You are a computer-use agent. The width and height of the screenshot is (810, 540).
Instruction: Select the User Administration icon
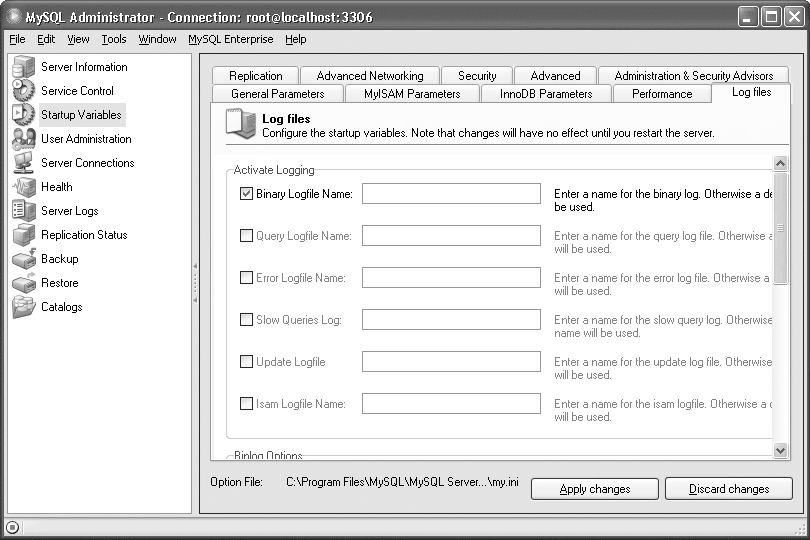pos(23,139)
